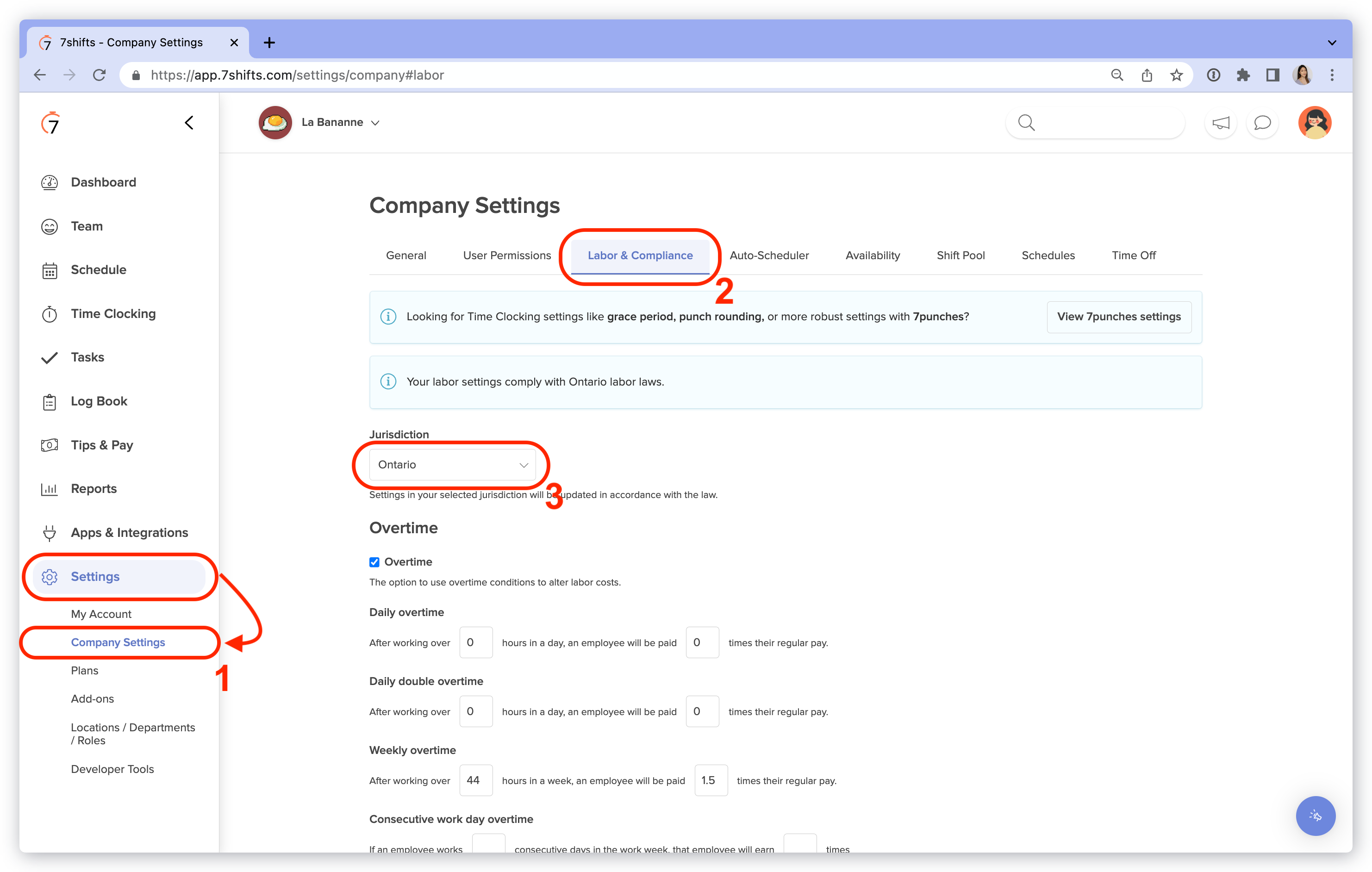Reload the page

tap(100, 75)
